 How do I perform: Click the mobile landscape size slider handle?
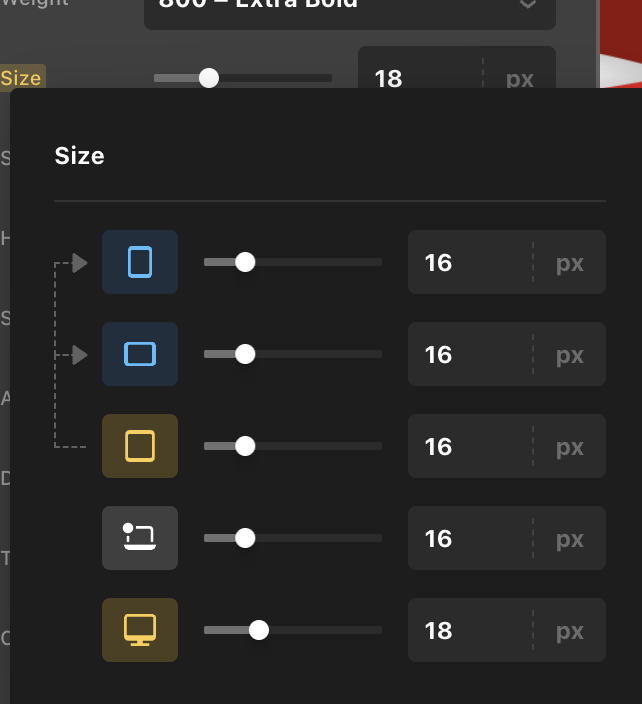[x=245, y=354]
